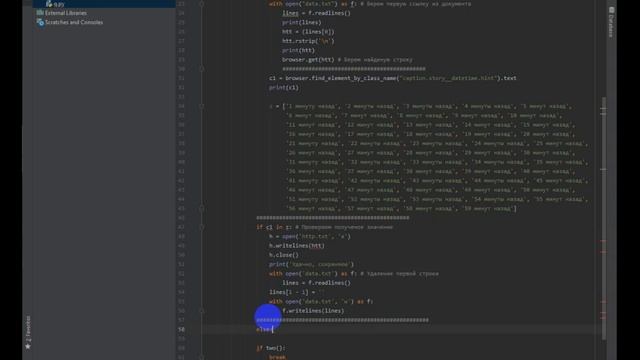
Task: Click the 'browser.get(htt)' call
Action: coord(308,60)
